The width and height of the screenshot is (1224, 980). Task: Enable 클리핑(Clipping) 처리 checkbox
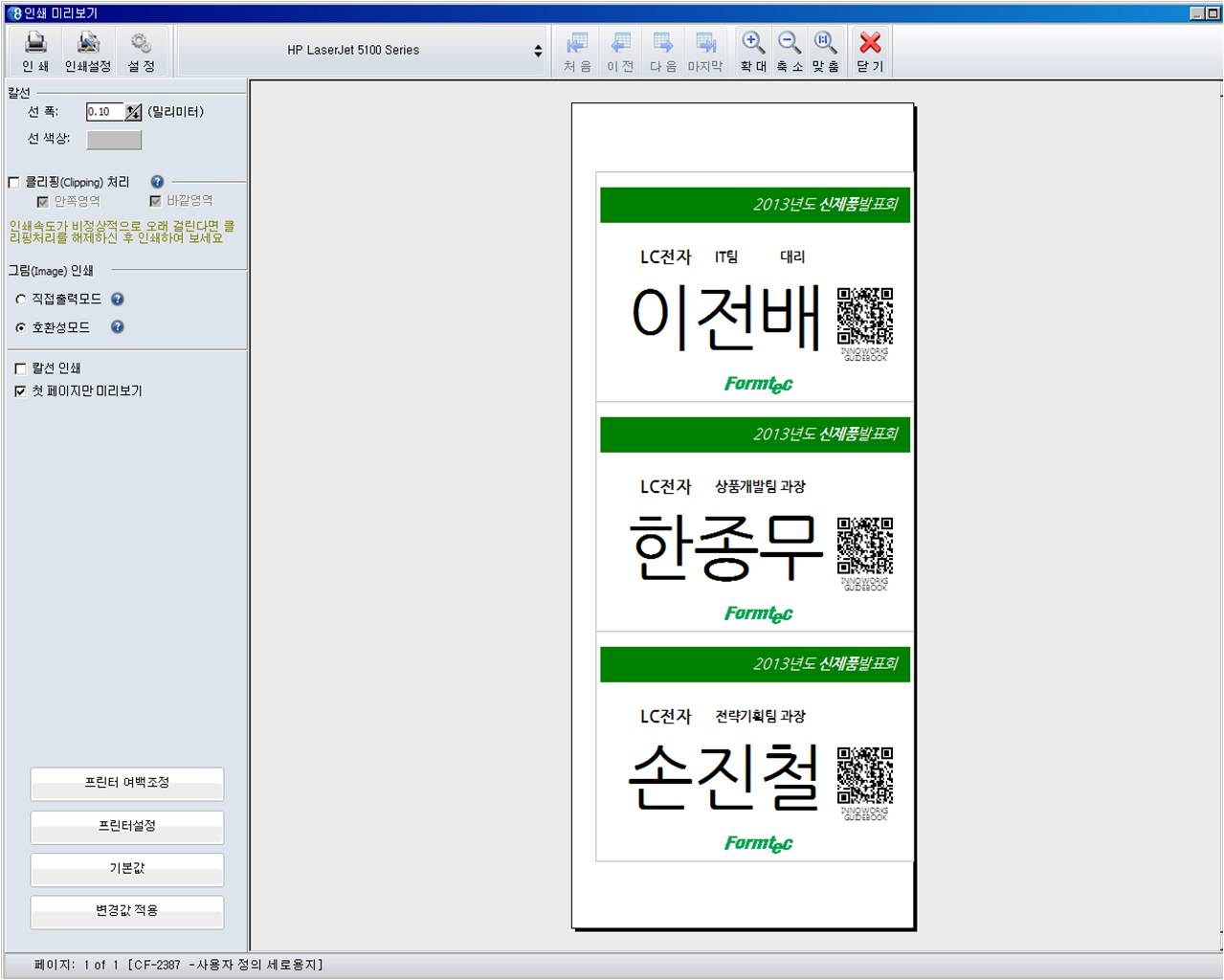point(14,182)
